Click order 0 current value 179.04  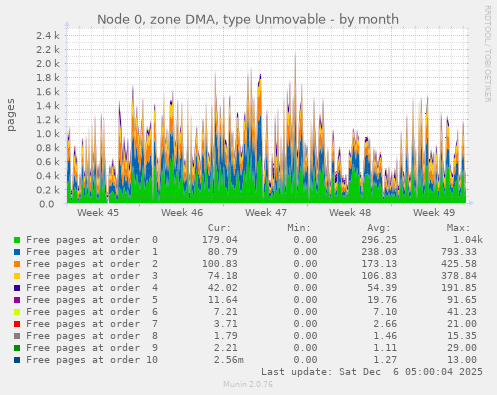(x=220, y=240)
